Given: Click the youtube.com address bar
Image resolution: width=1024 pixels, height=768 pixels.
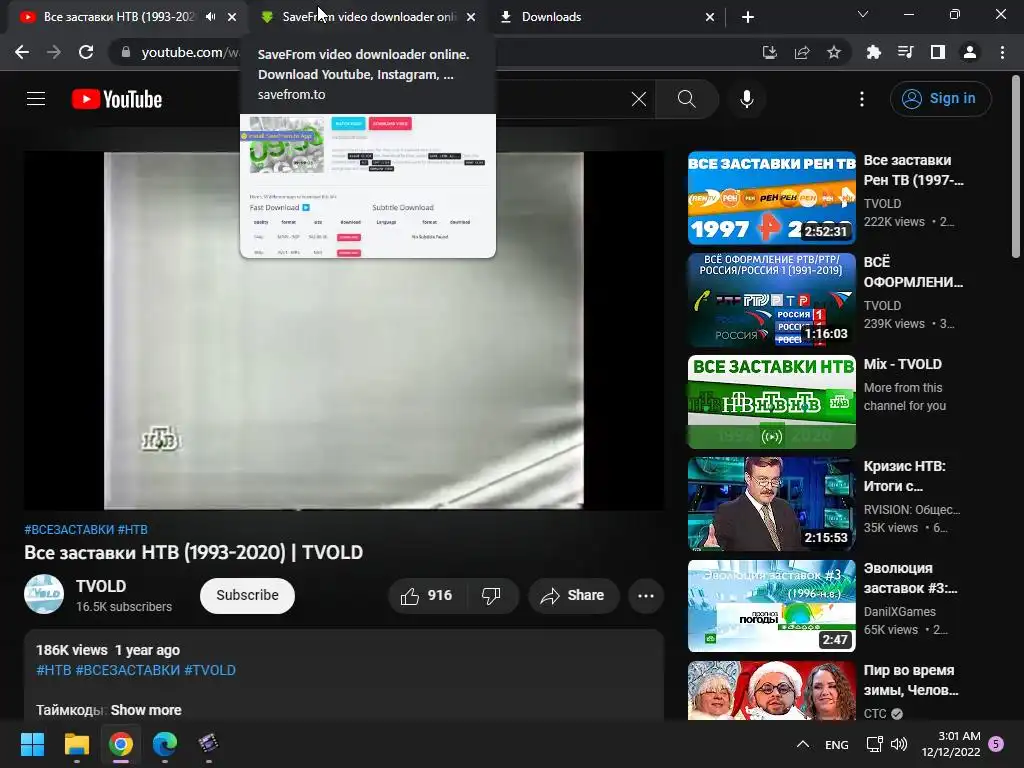Looking at the screenshot, I should [x=189, y=52].
